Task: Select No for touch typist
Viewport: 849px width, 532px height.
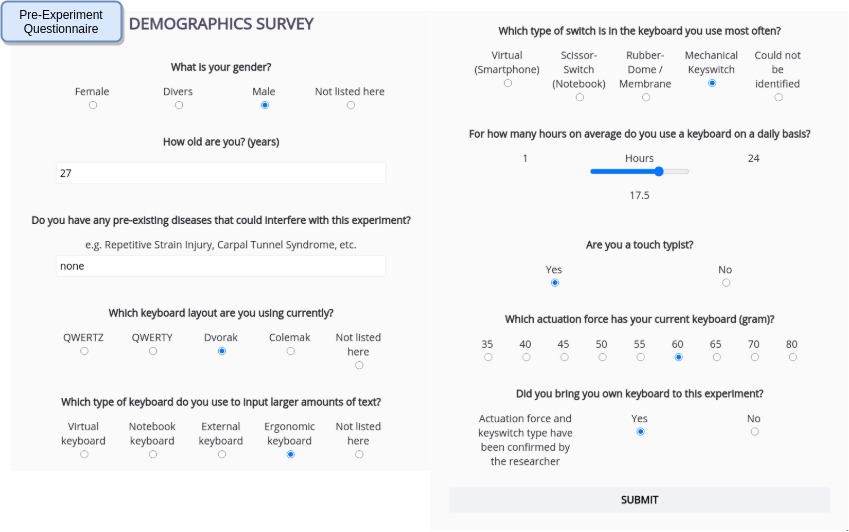Action: [x=725, y=283]
